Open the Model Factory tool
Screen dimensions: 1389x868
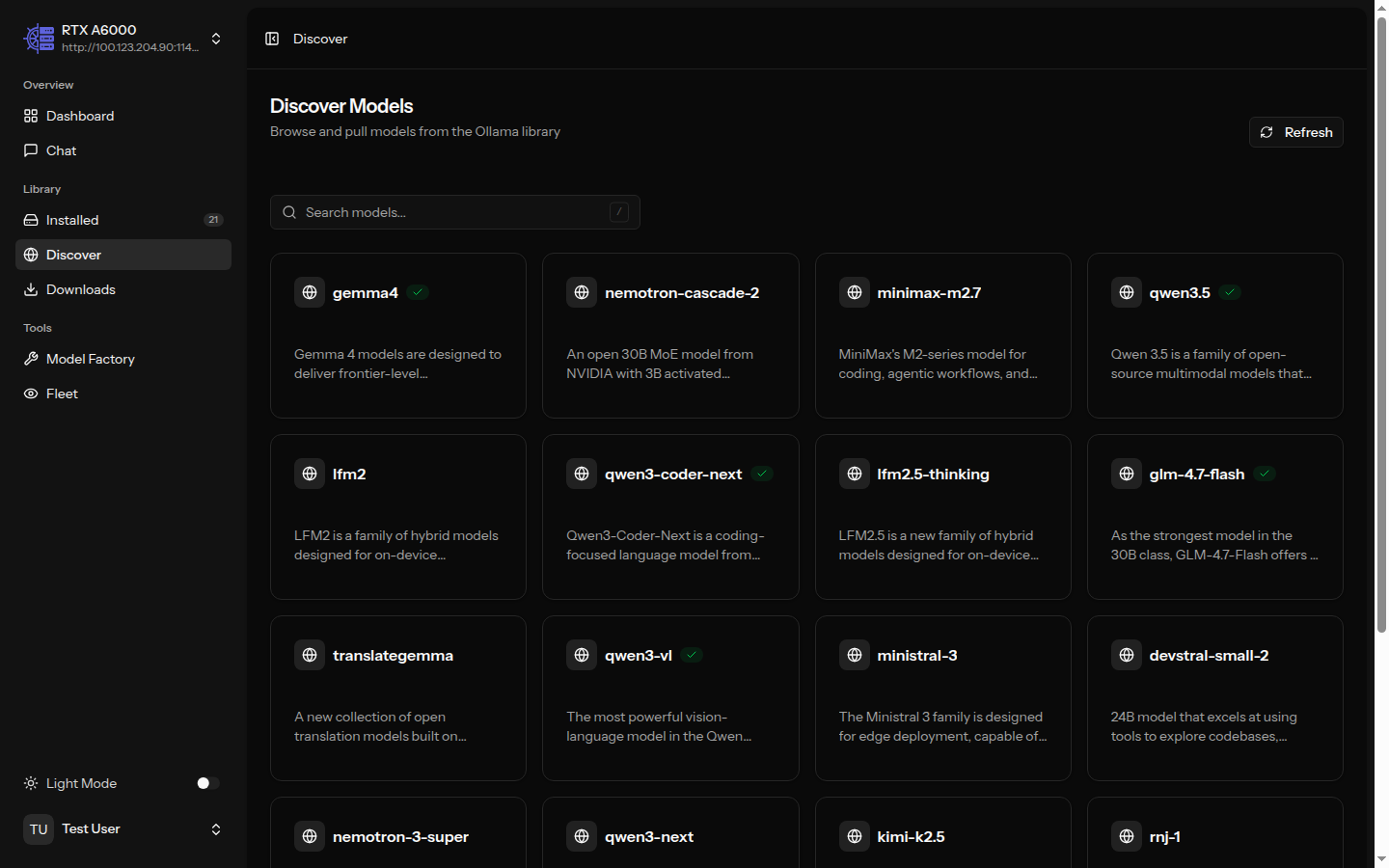(x=90, y=359)
